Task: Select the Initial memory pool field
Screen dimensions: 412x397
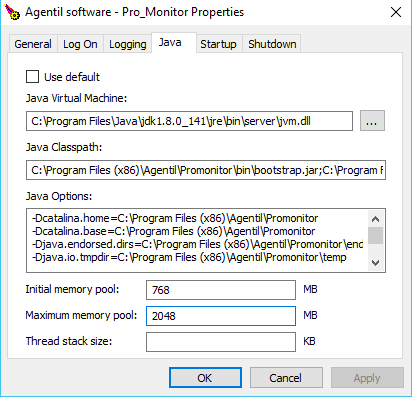Action: (221, 290)
